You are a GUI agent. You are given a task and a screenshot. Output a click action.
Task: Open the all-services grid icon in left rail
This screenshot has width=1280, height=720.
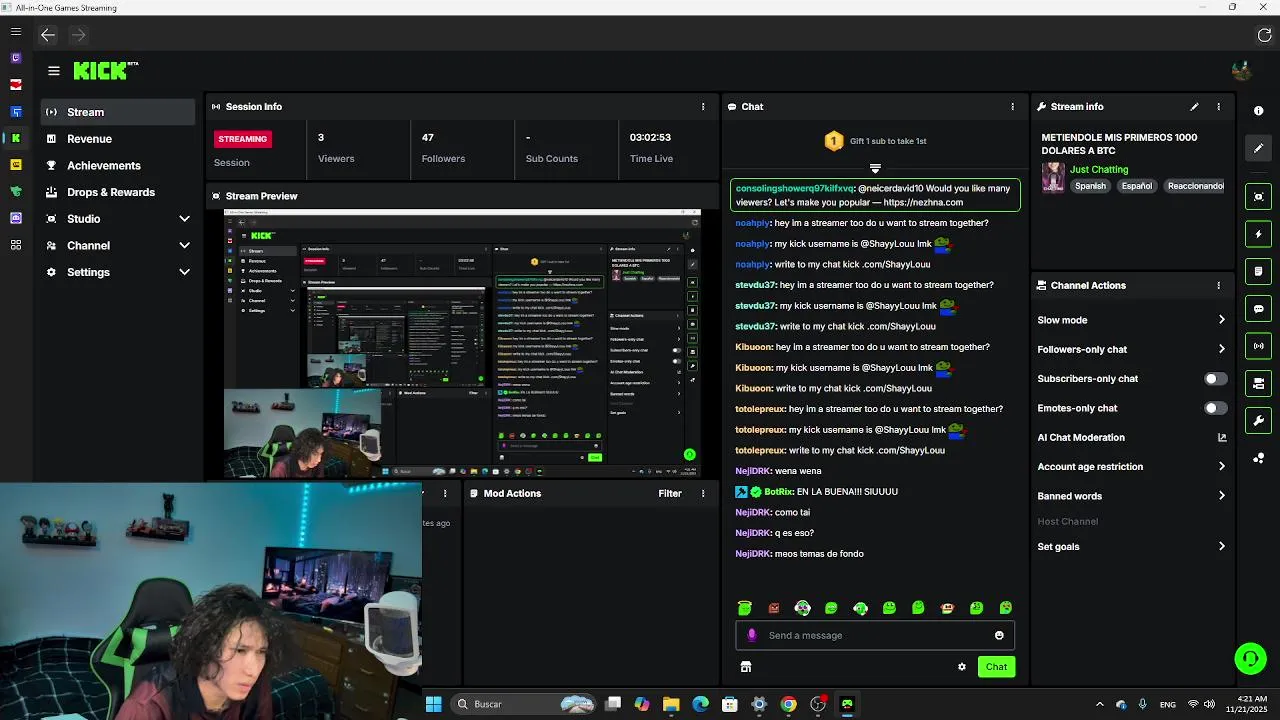click(15, 245)
